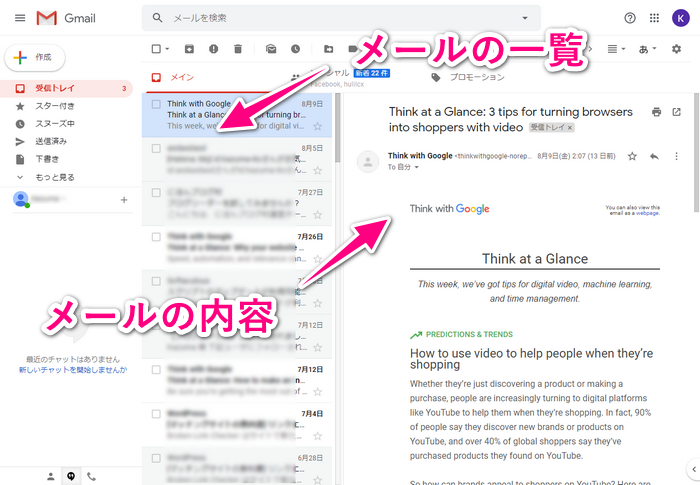Open the 8月5日 email row

(x=237, y=159)
